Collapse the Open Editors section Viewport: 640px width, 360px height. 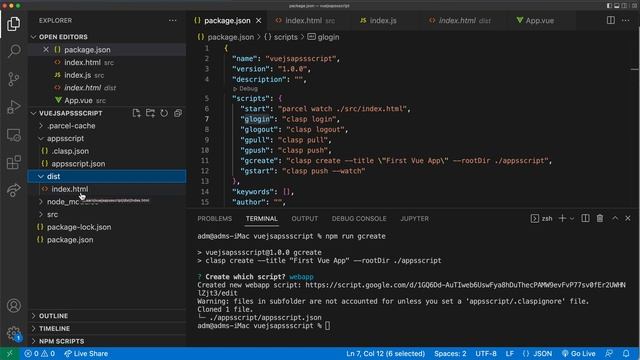tap(107, 37)
